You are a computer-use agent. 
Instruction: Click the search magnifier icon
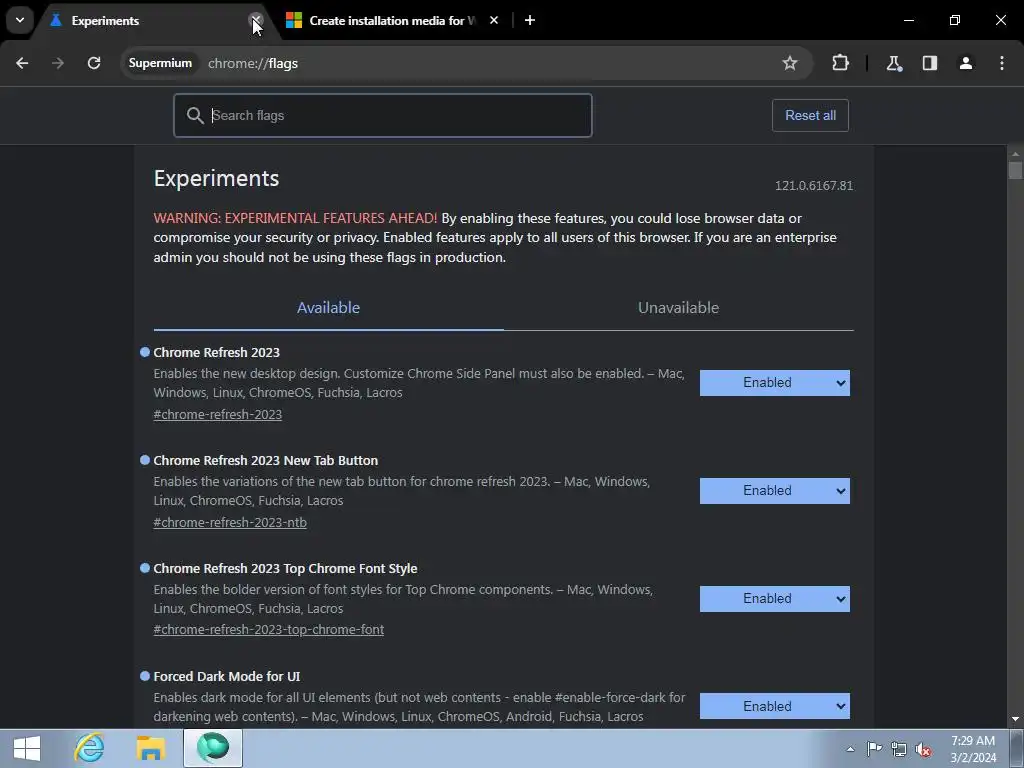pyautogui.click(x=195, y=116)
